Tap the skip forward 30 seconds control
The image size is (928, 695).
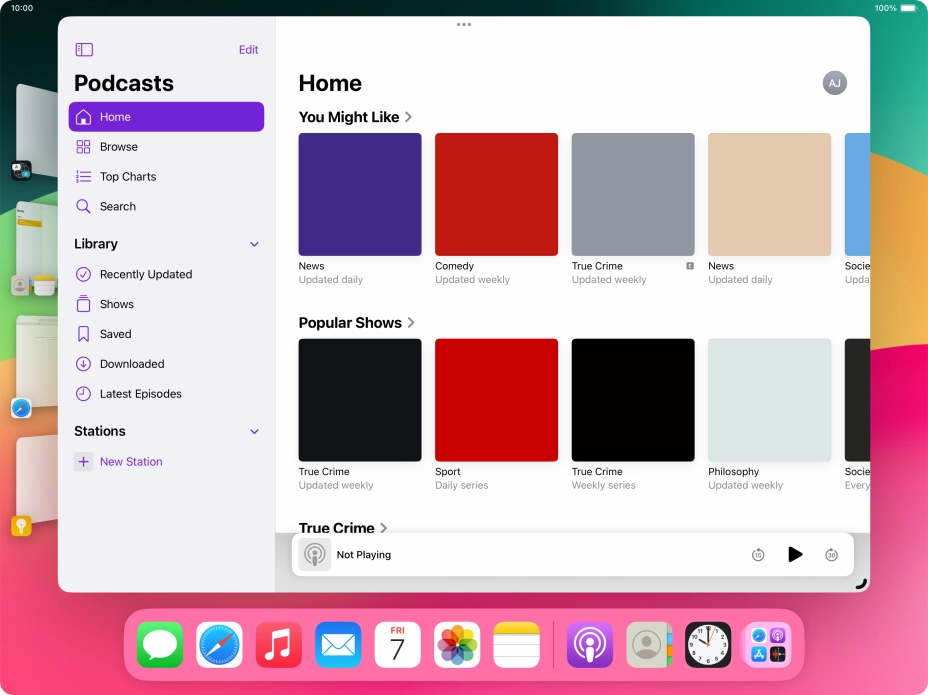pos(831,554)
